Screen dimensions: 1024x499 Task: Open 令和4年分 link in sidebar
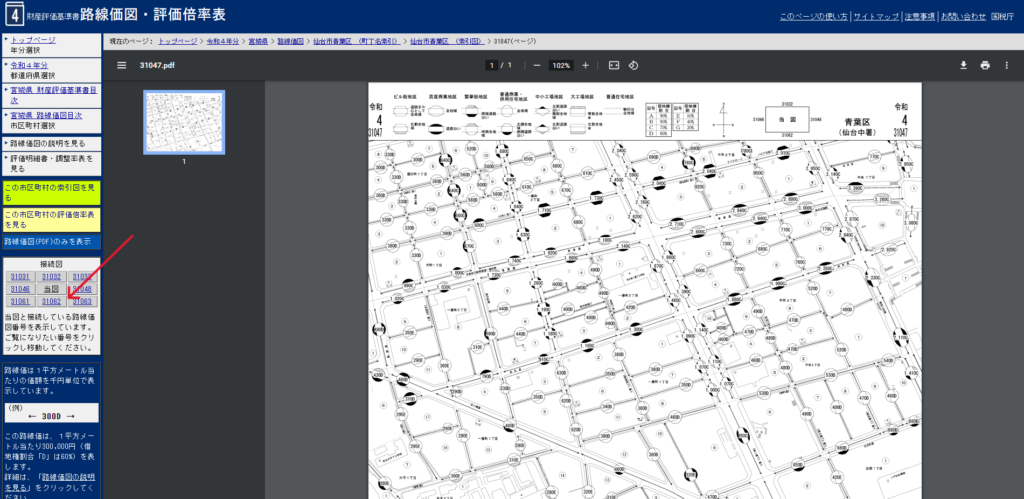pyautogui.click(x=29, y=65)
